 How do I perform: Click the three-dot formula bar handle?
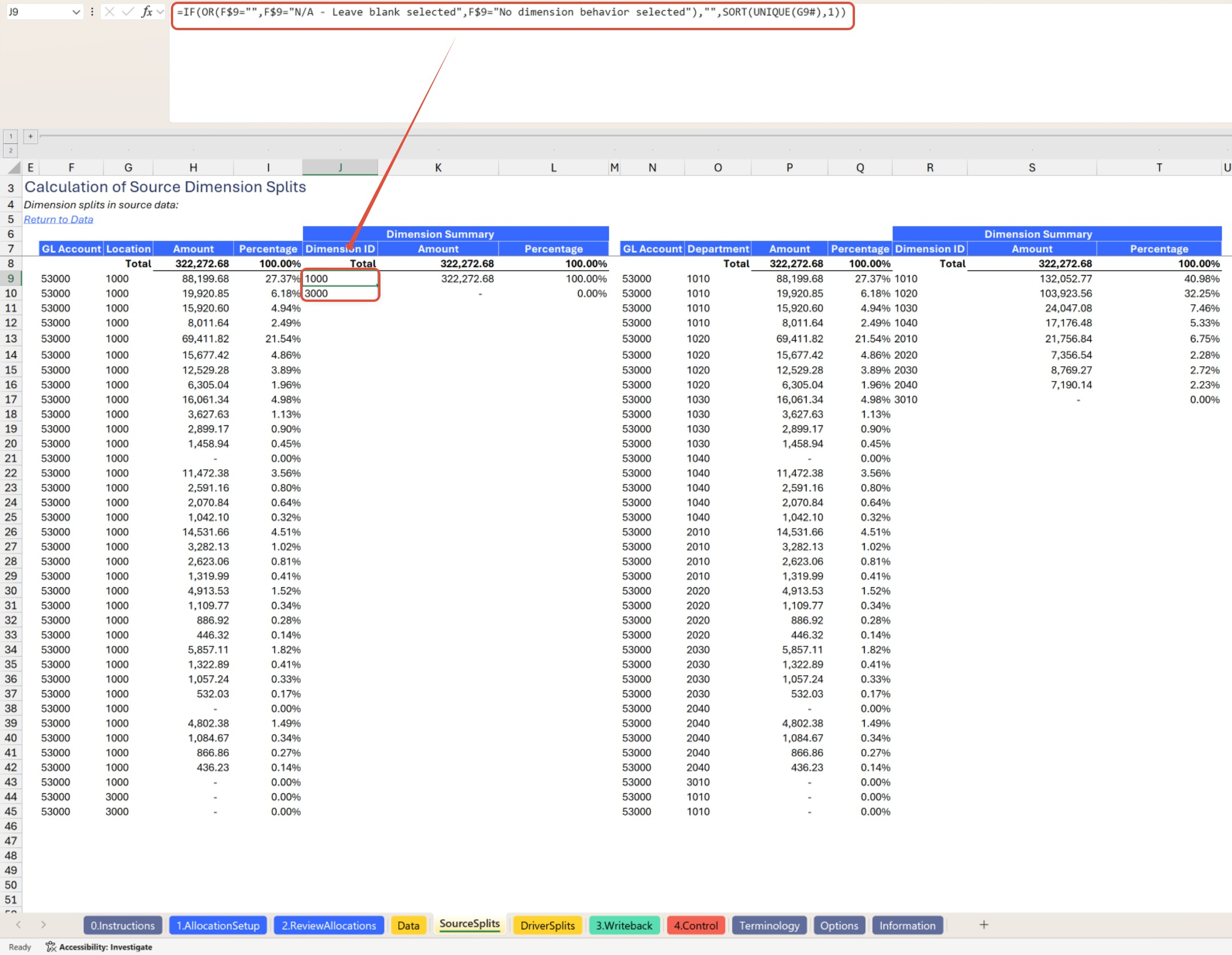coord(92,12)
